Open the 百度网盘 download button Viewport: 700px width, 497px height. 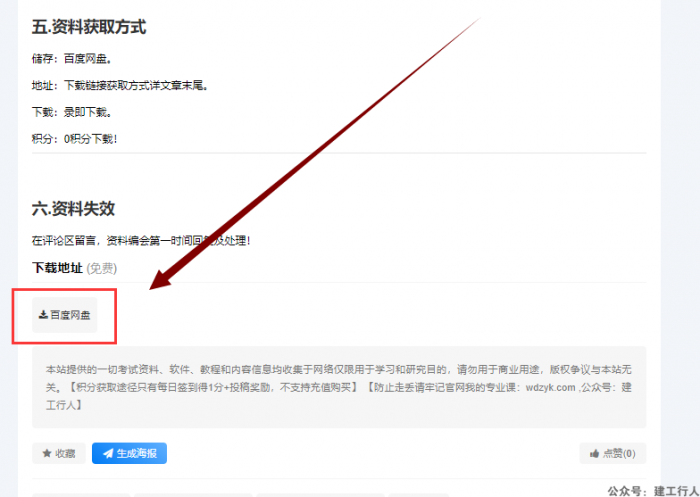tap(64, 315)
